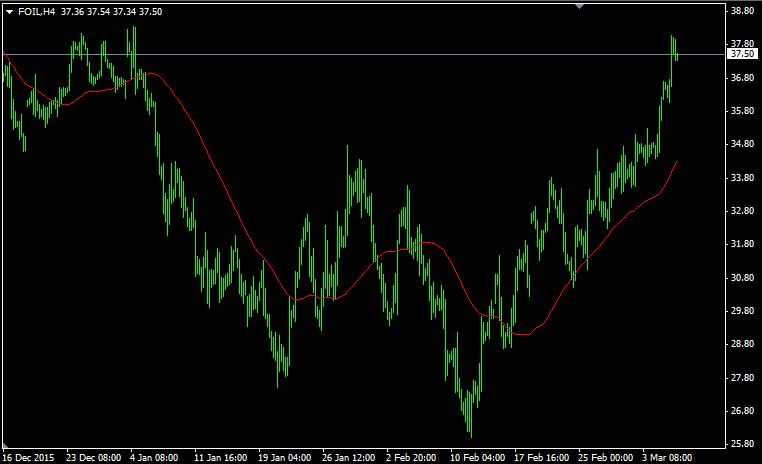Viewport: 762px width, 464px height.
Task: Click the FOIL,H4 symbol label
Action: (x=36, y=12)
